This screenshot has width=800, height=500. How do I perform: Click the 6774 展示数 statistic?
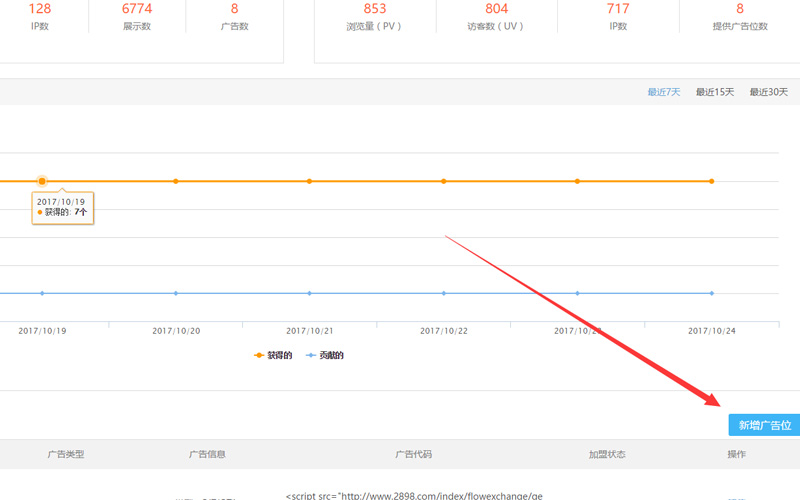(136, 16)
